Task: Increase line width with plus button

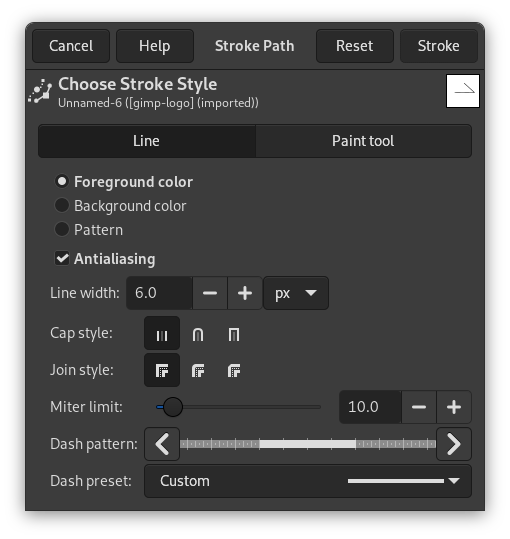Action: 245,293
